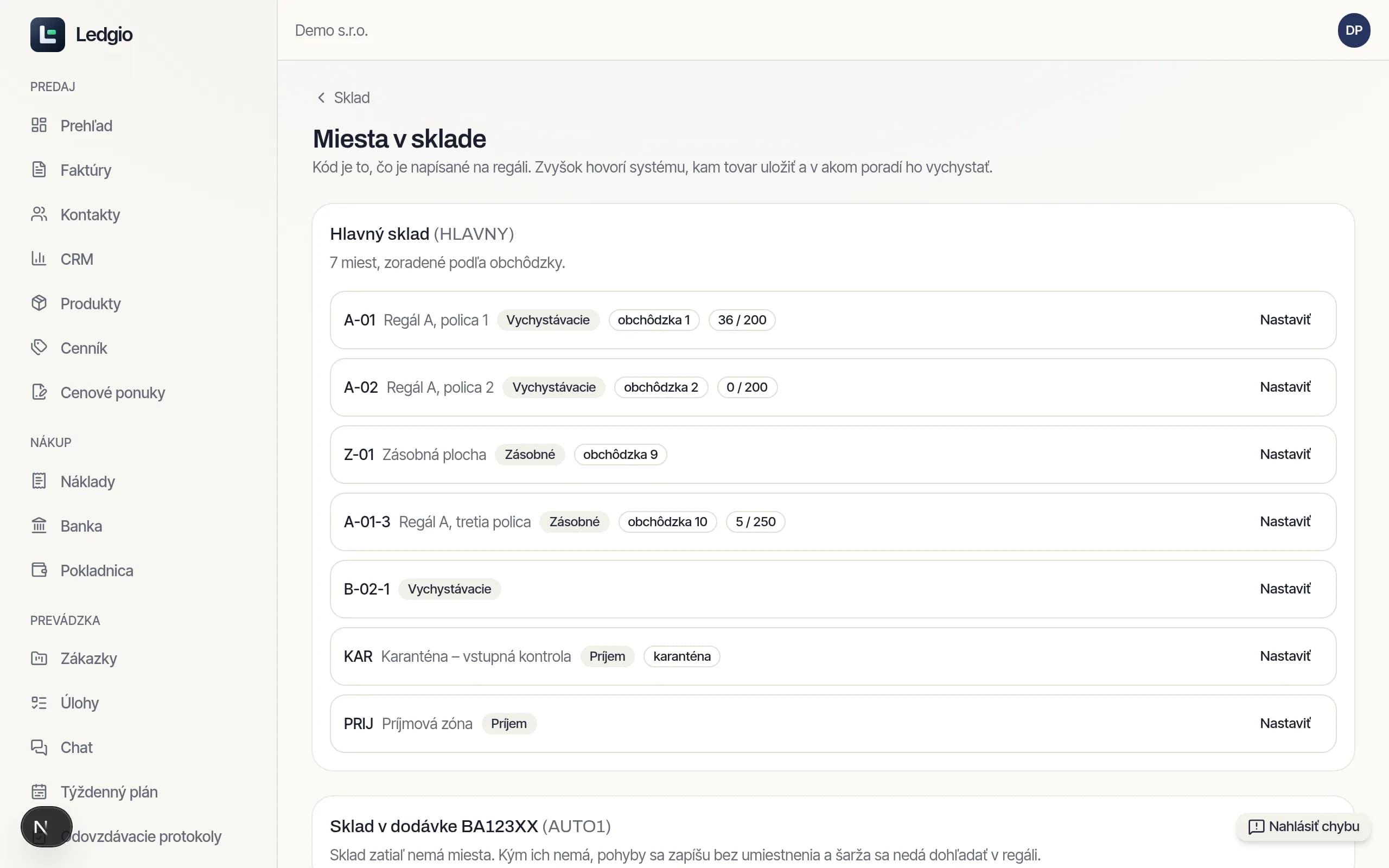Click the Týždenný plán calendar icon
Screen dimensions: 1389x868
(39, 792)
